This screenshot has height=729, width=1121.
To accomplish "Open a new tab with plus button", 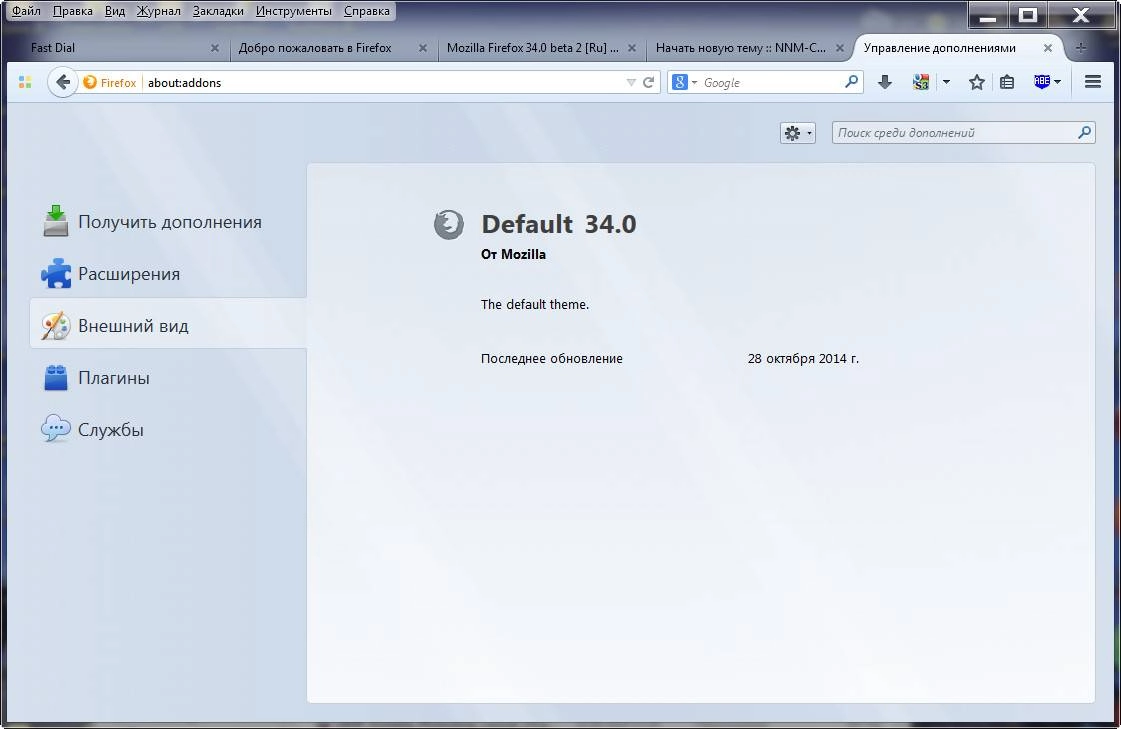I will [x=1080, y=48].
